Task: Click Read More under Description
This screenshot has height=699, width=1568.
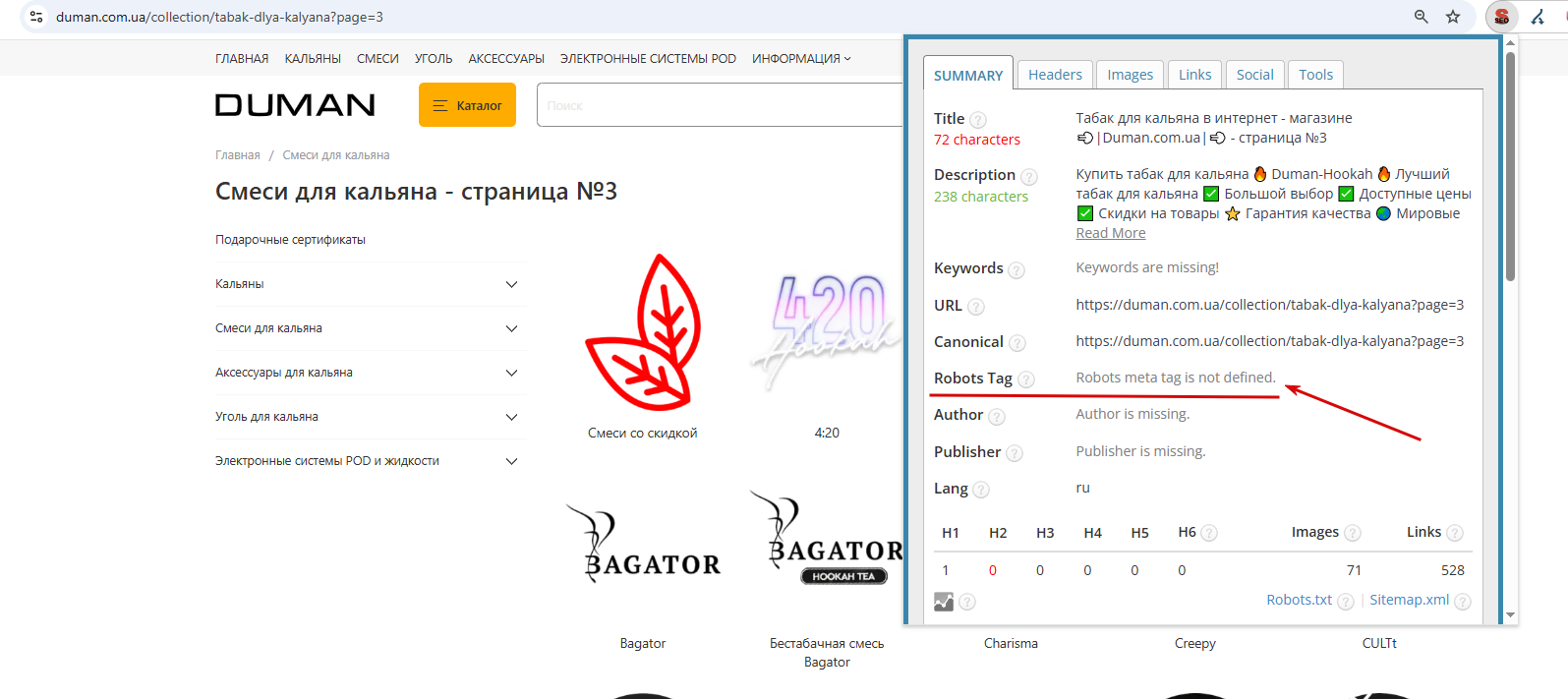Action: point(1111,233)
